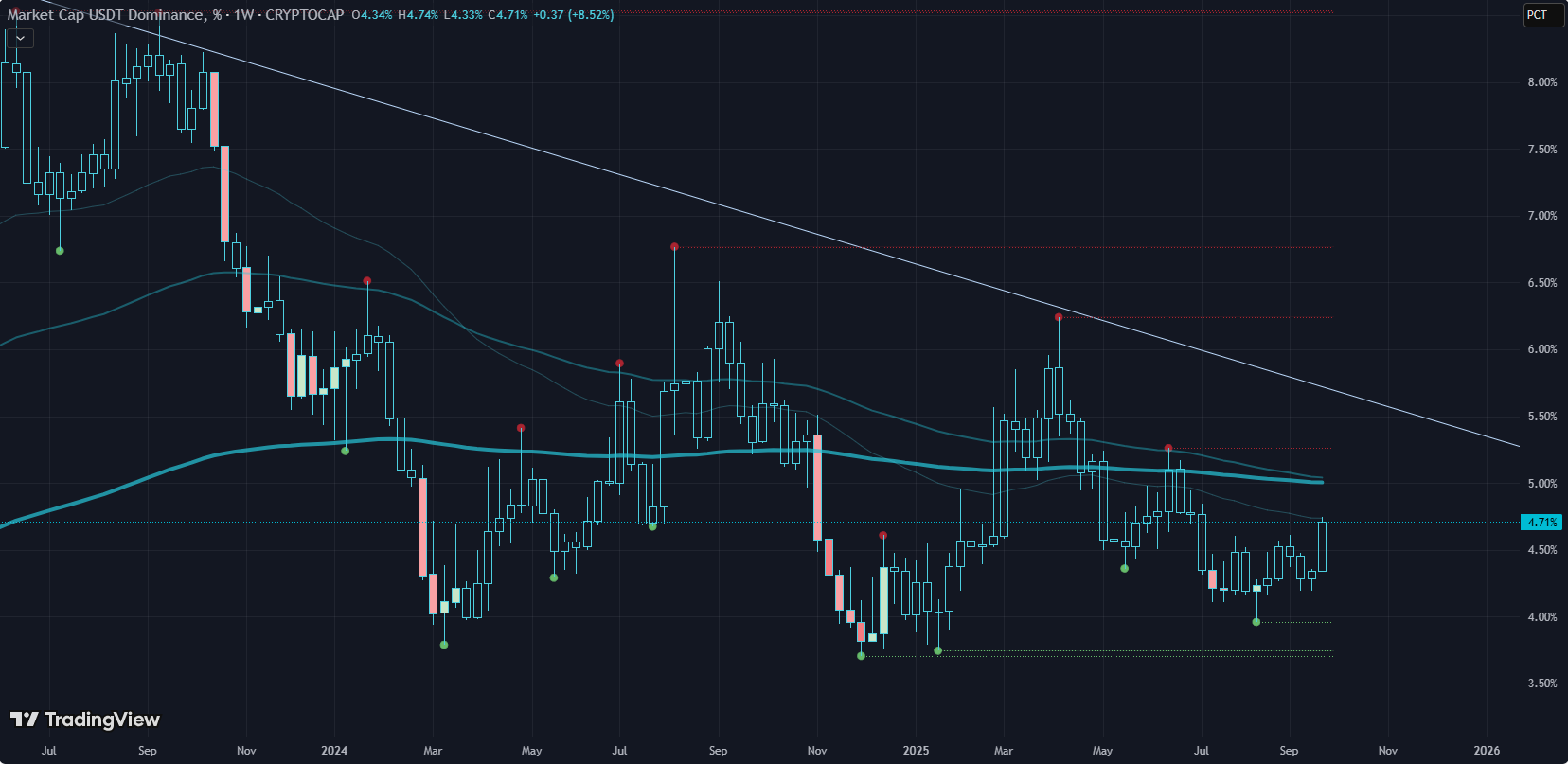1568x764 pixels.
Task: Click the 2026 label on the time axis
Action: click(x=1487, y=751)
